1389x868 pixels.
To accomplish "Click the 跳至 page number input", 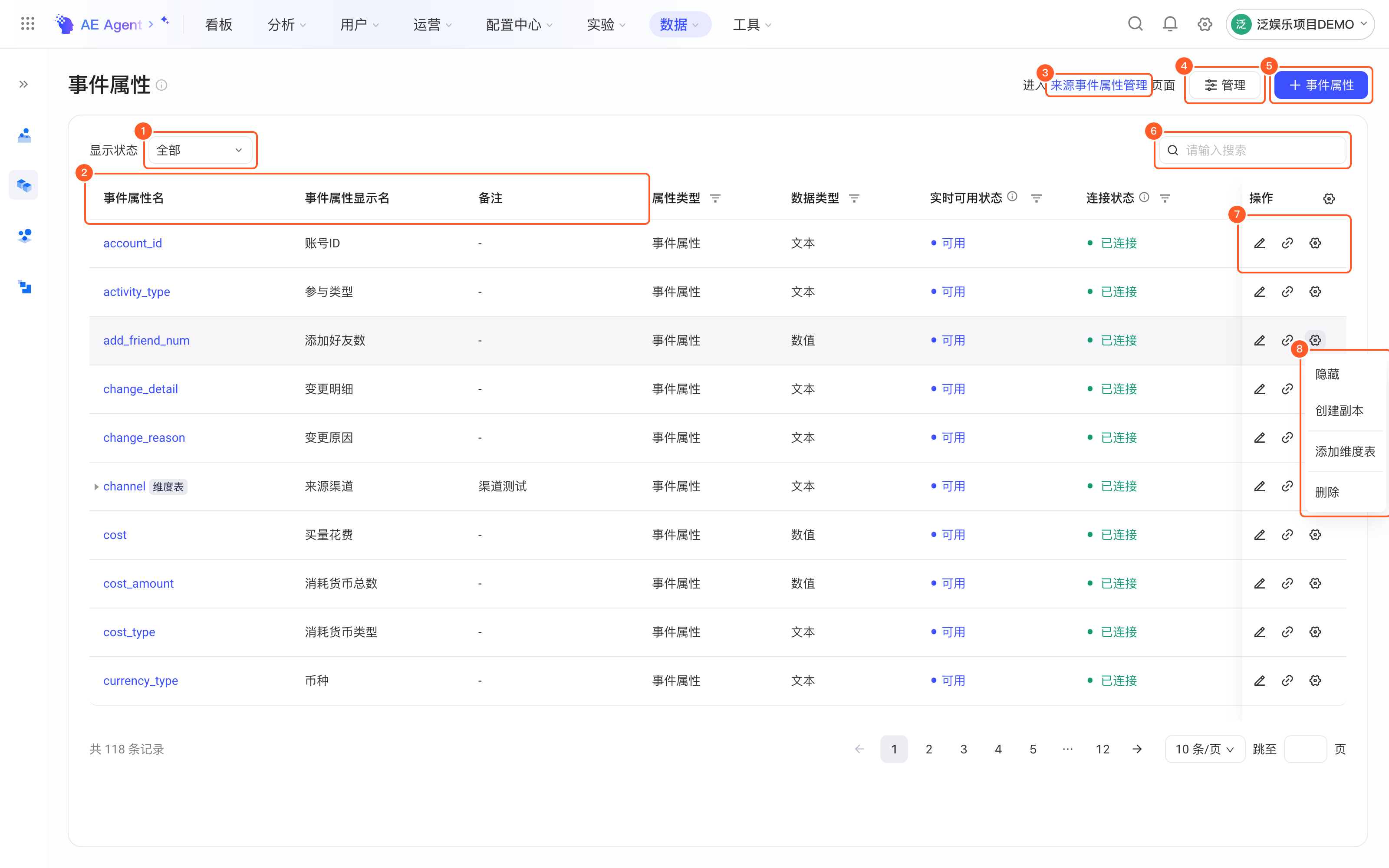I will point(1305,749).
